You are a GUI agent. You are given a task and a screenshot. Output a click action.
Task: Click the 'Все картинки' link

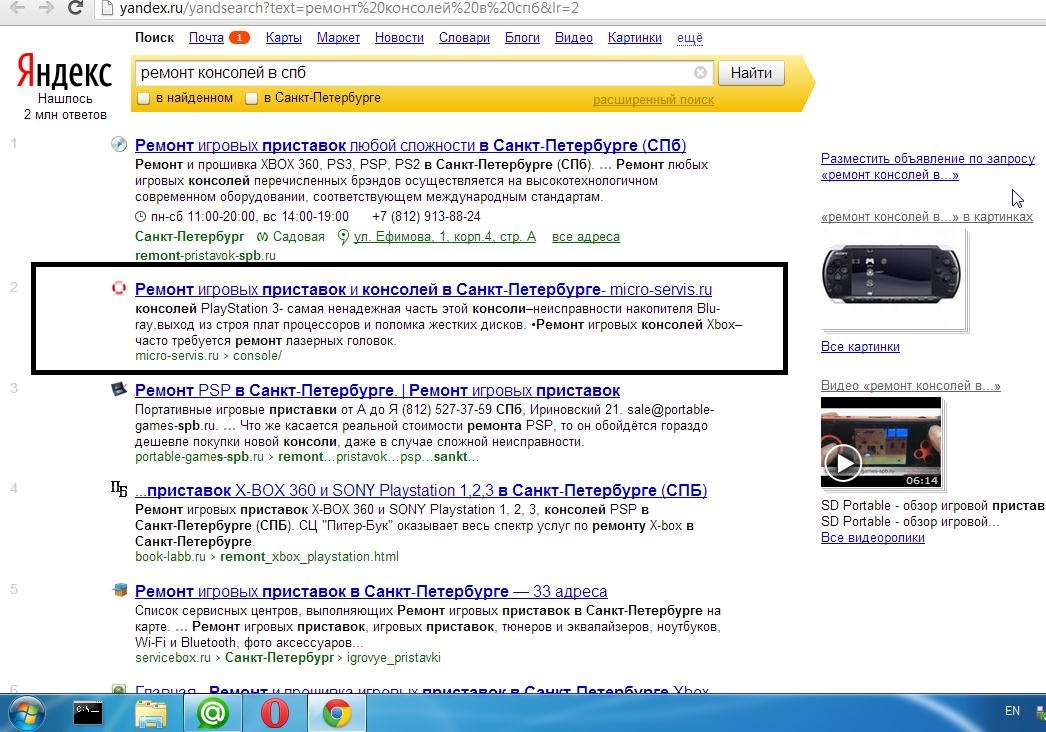pos(860,346)
